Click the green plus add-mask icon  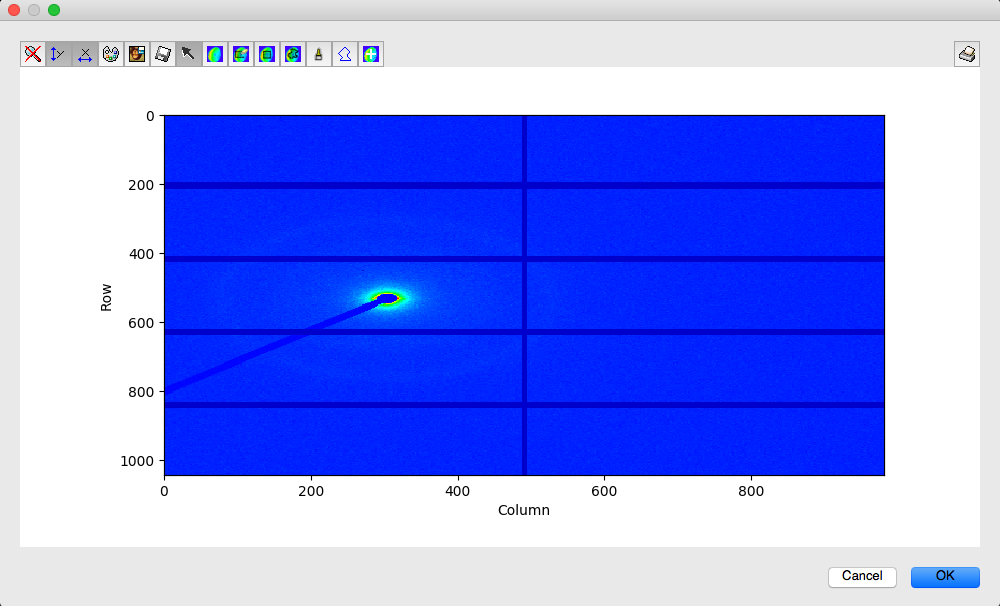pos(371,54)
